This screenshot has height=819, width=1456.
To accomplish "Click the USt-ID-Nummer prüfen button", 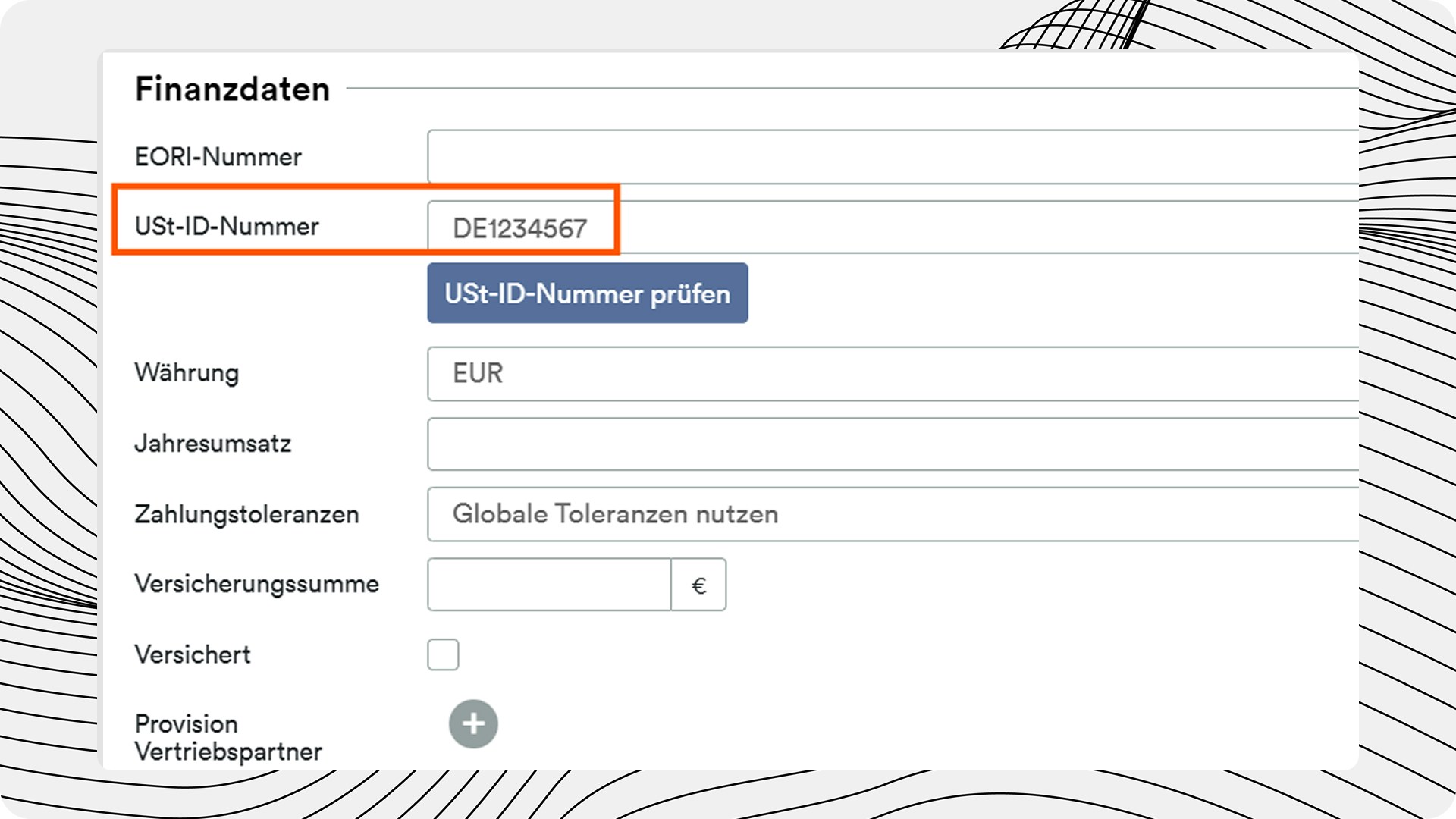I will coord(588,293).
